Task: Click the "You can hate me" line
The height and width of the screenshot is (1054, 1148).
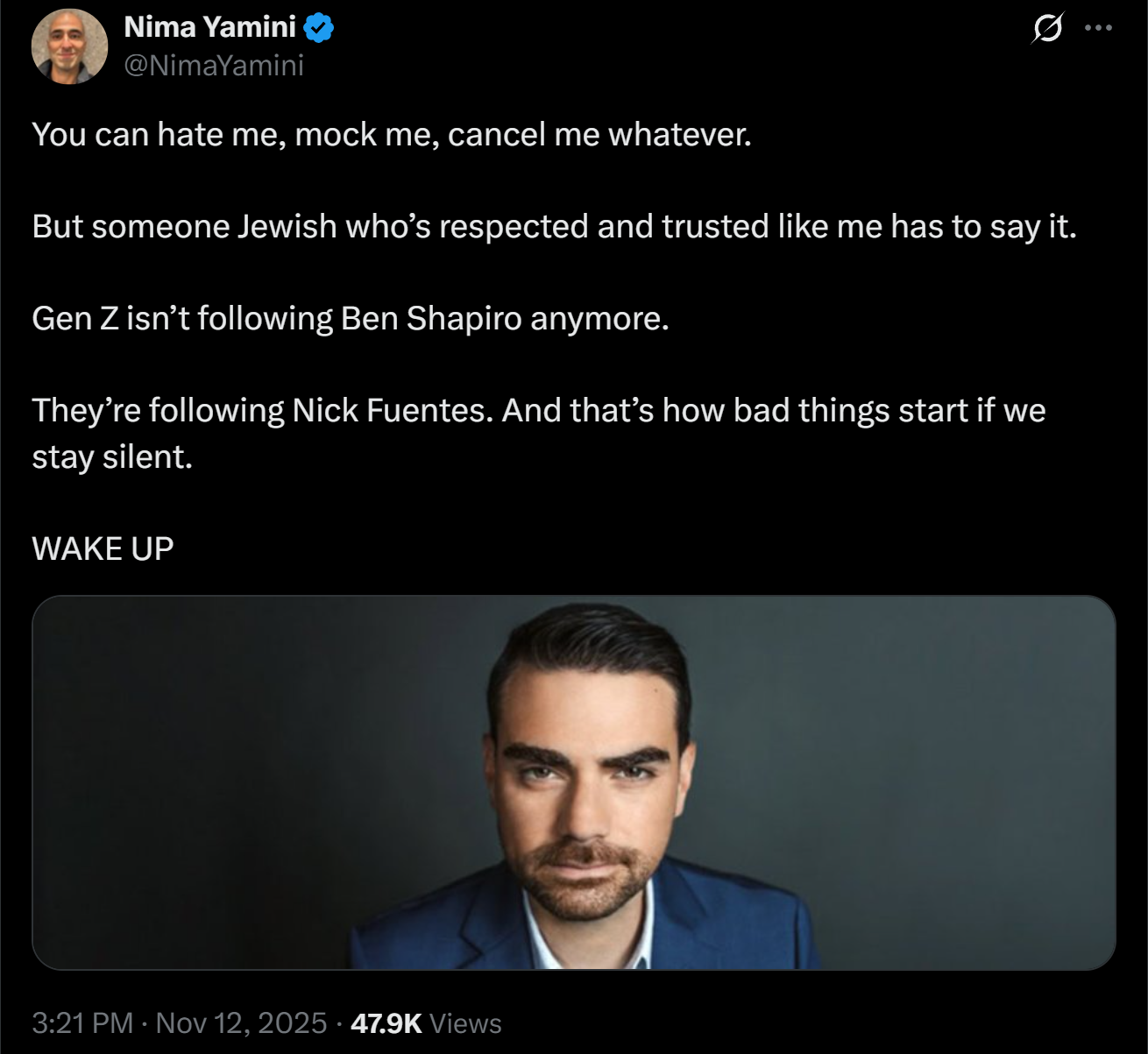Action: click(x=391, y=134)
